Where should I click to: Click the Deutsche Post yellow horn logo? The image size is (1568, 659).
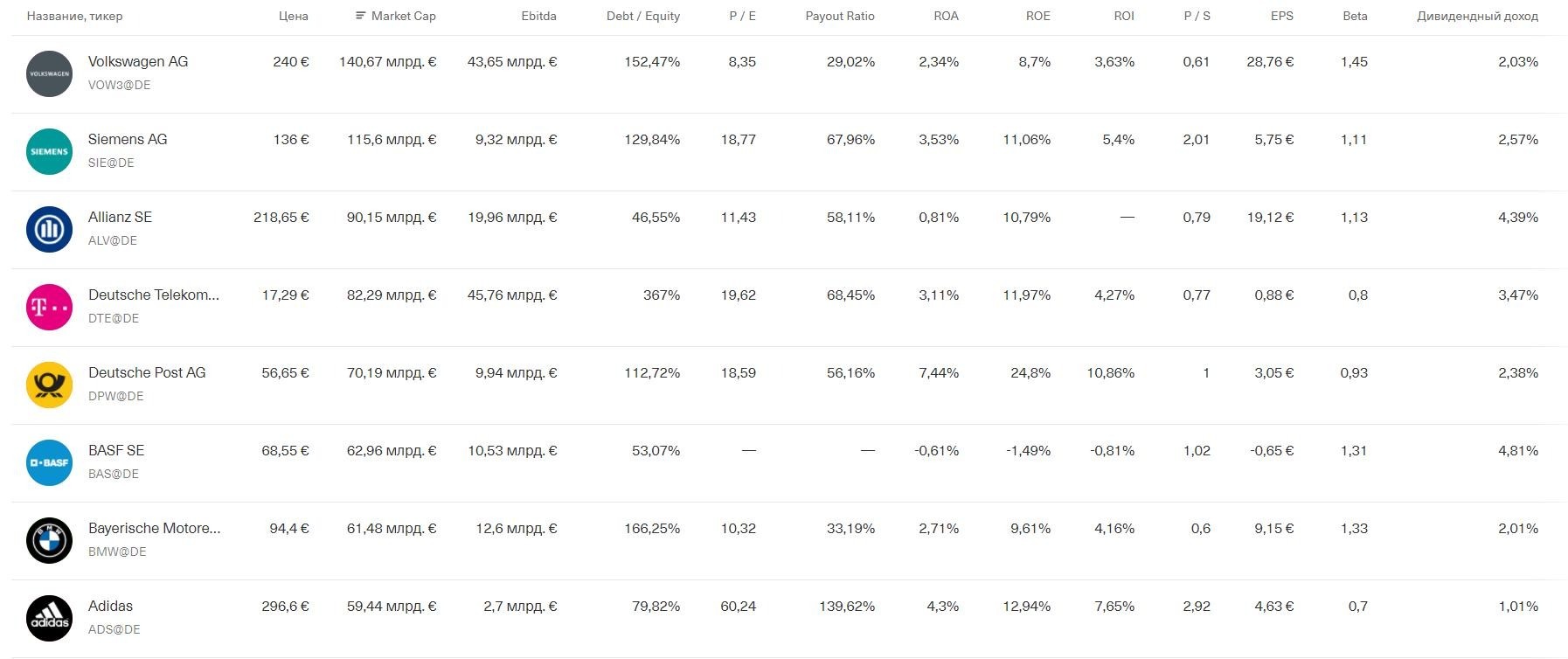[49, 385]
